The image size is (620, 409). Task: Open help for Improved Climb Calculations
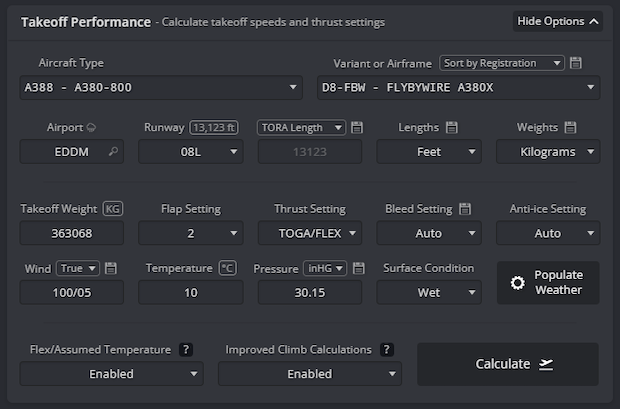click(x=387, y=350)
